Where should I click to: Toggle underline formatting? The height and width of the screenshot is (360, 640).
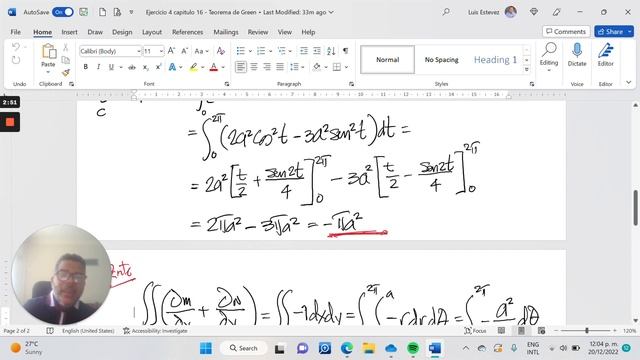(x=111, y=67)
